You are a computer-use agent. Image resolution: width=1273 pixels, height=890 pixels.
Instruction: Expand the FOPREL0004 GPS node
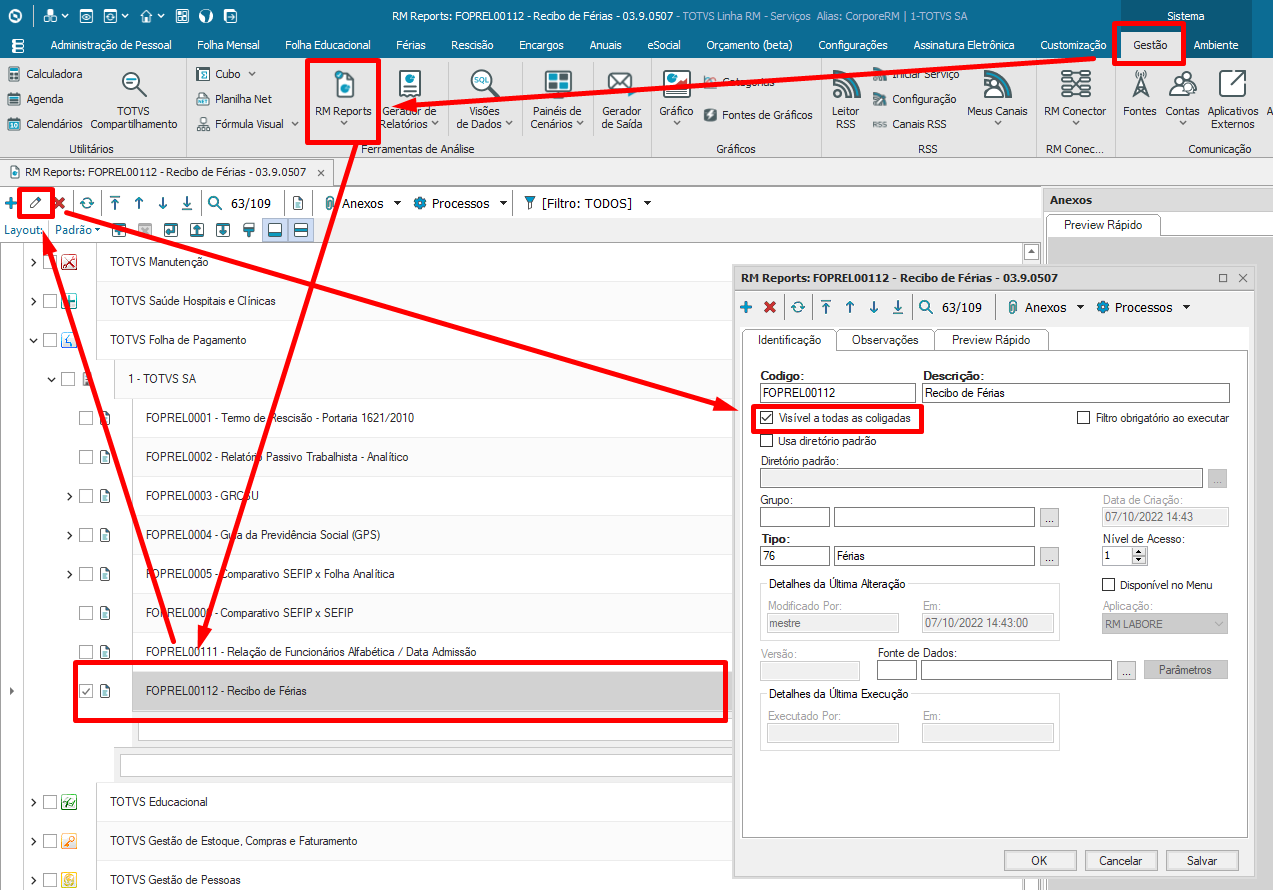click(x=69, y=535)
